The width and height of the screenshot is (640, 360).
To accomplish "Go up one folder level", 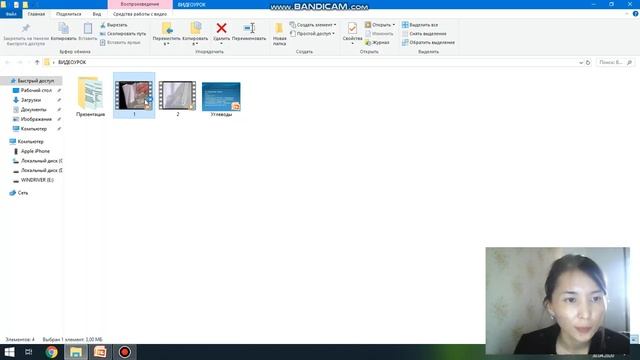I will point(37,62).
